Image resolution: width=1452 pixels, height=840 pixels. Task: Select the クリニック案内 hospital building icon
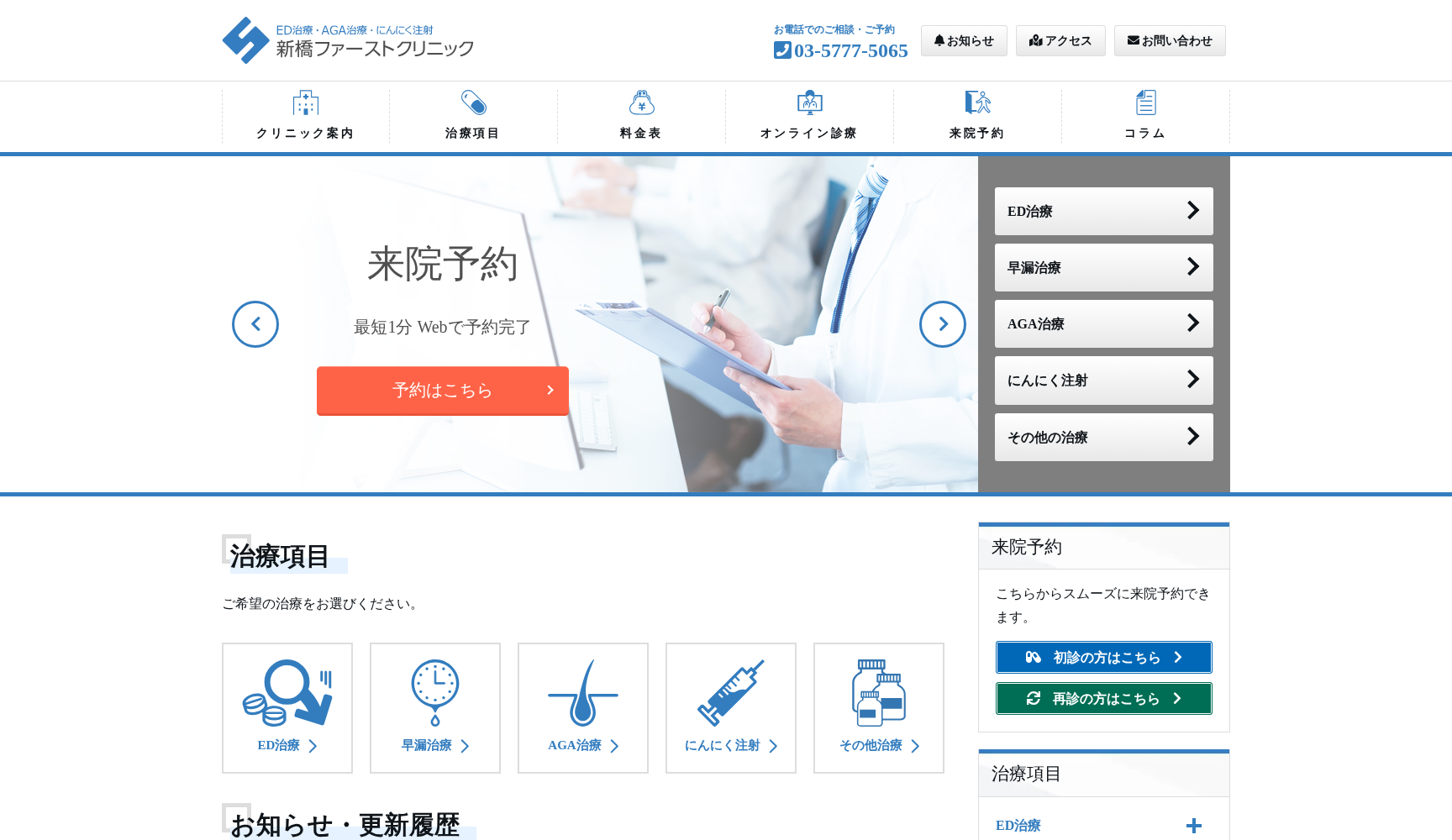tap(304, 102)
